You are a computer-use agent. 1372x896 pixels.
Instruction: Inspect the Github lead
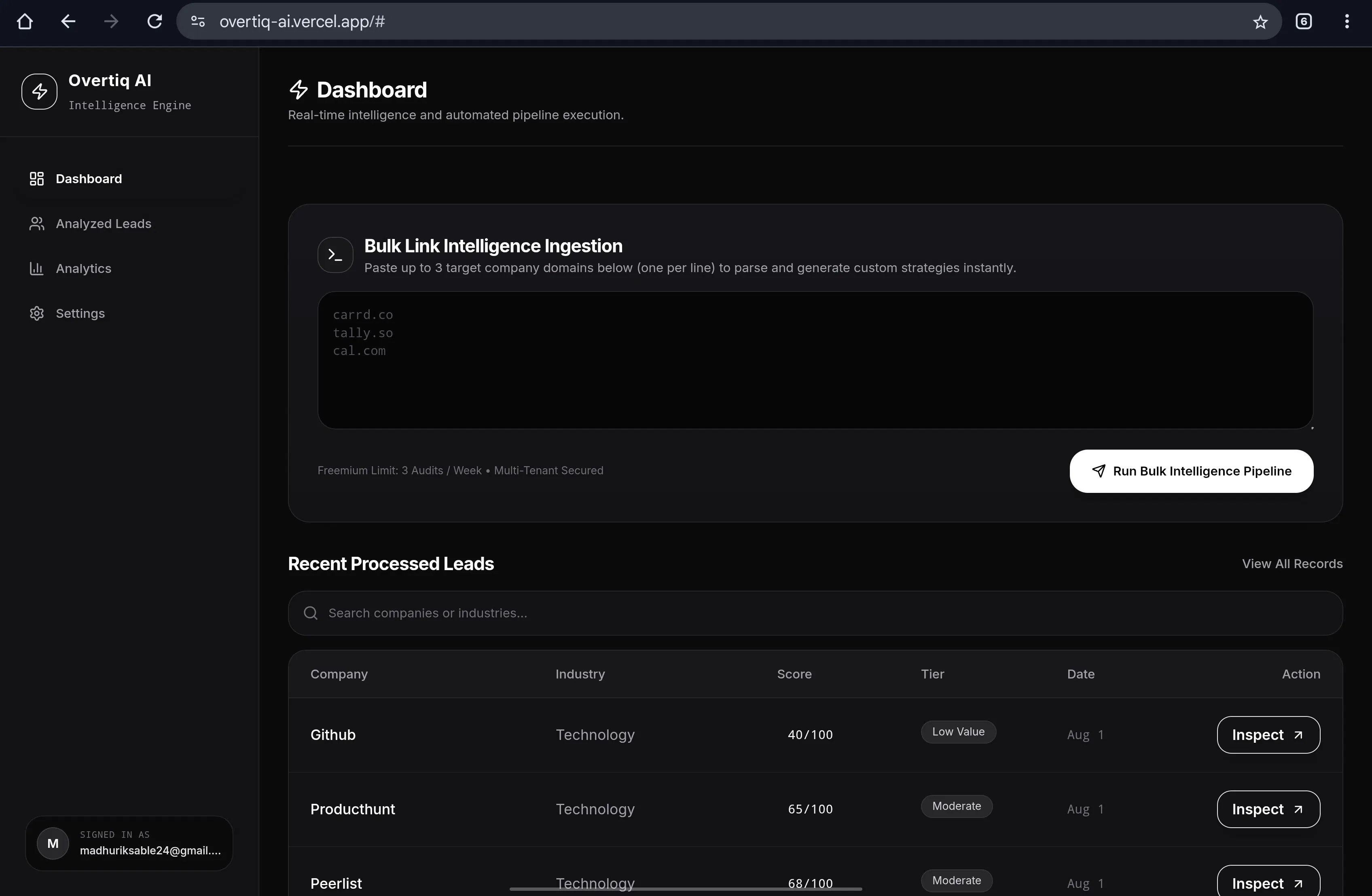(1268, 735)
